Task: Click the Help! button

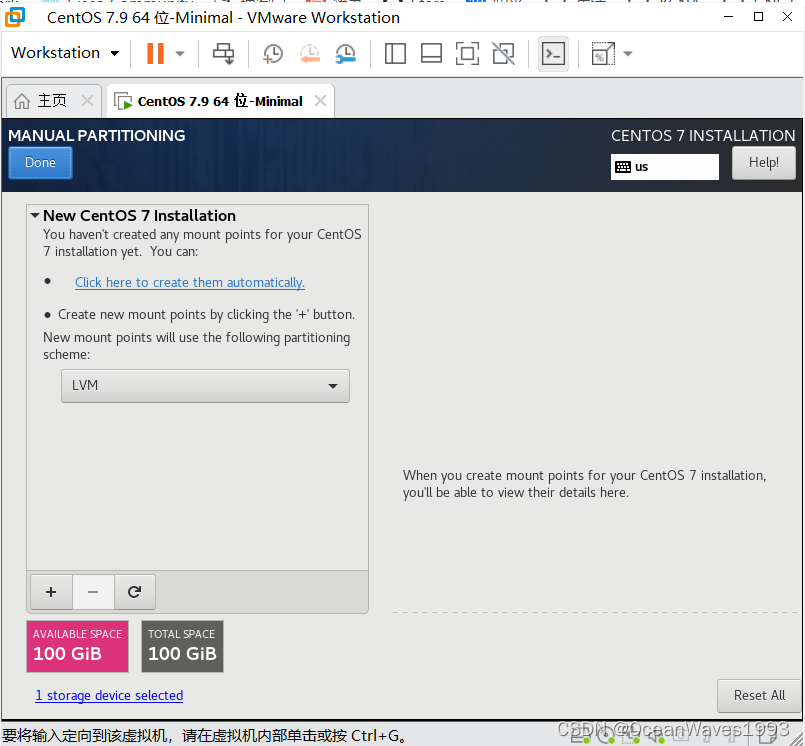Action: point(763,163)
